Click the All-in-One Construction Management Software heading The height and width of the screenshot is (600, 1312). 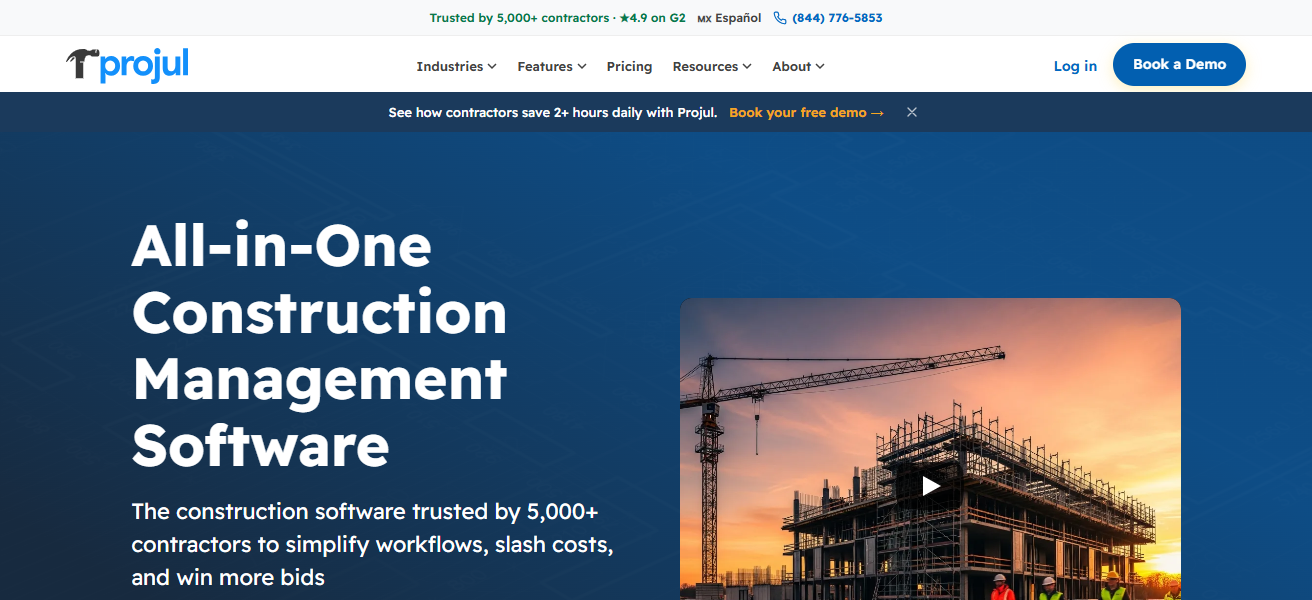(320, 346)
